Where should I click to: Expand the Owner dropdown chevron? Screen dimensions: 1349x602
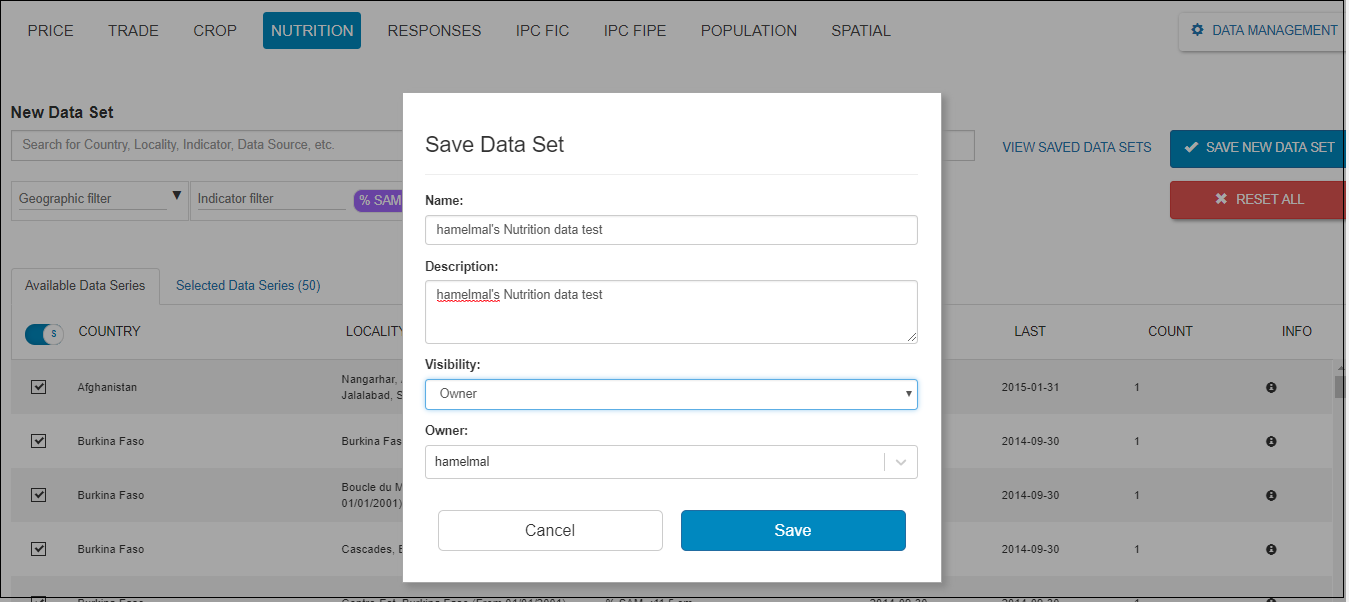(x=901, y=462)
